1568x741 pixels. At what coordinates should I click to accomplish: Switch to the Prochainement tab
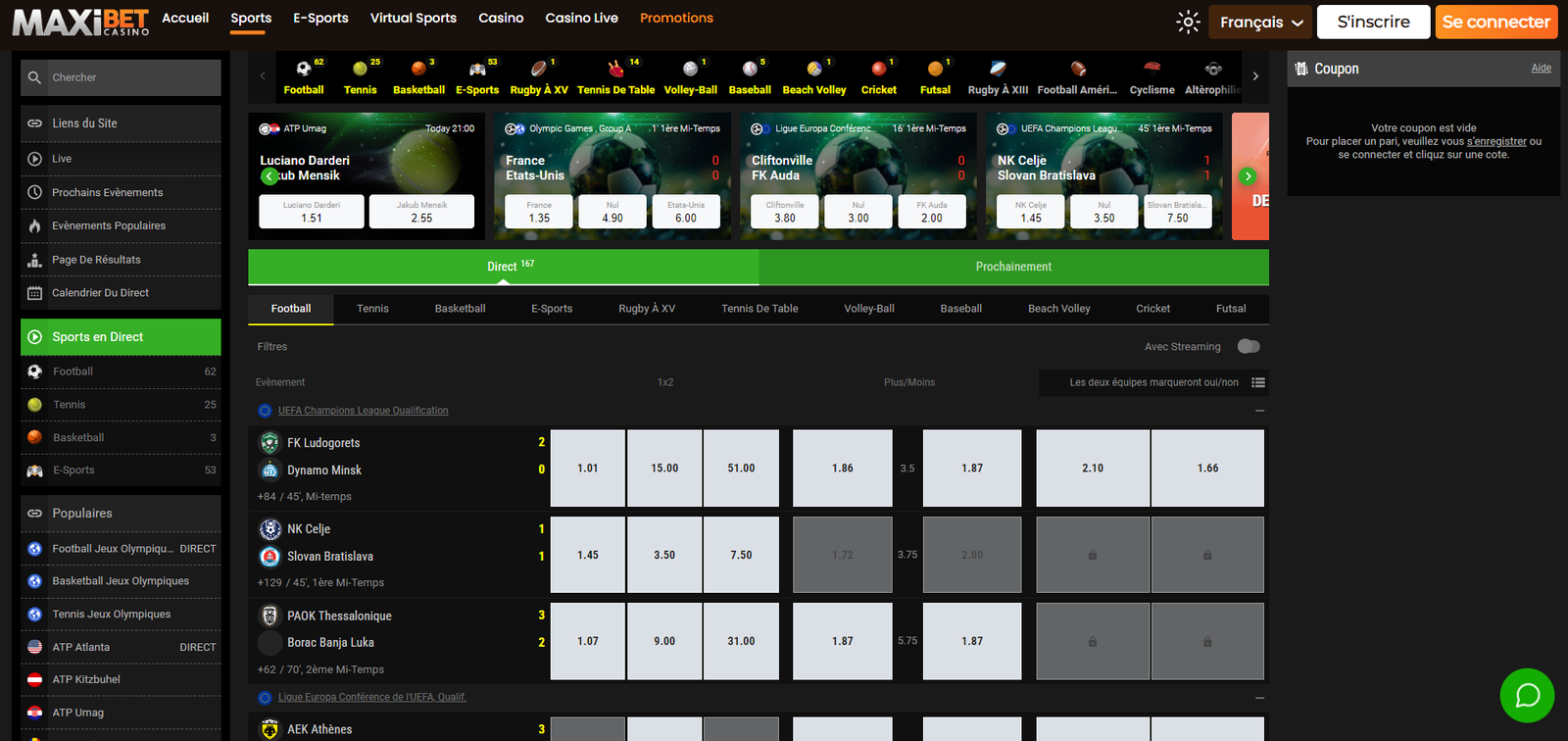coord(1013,267)
